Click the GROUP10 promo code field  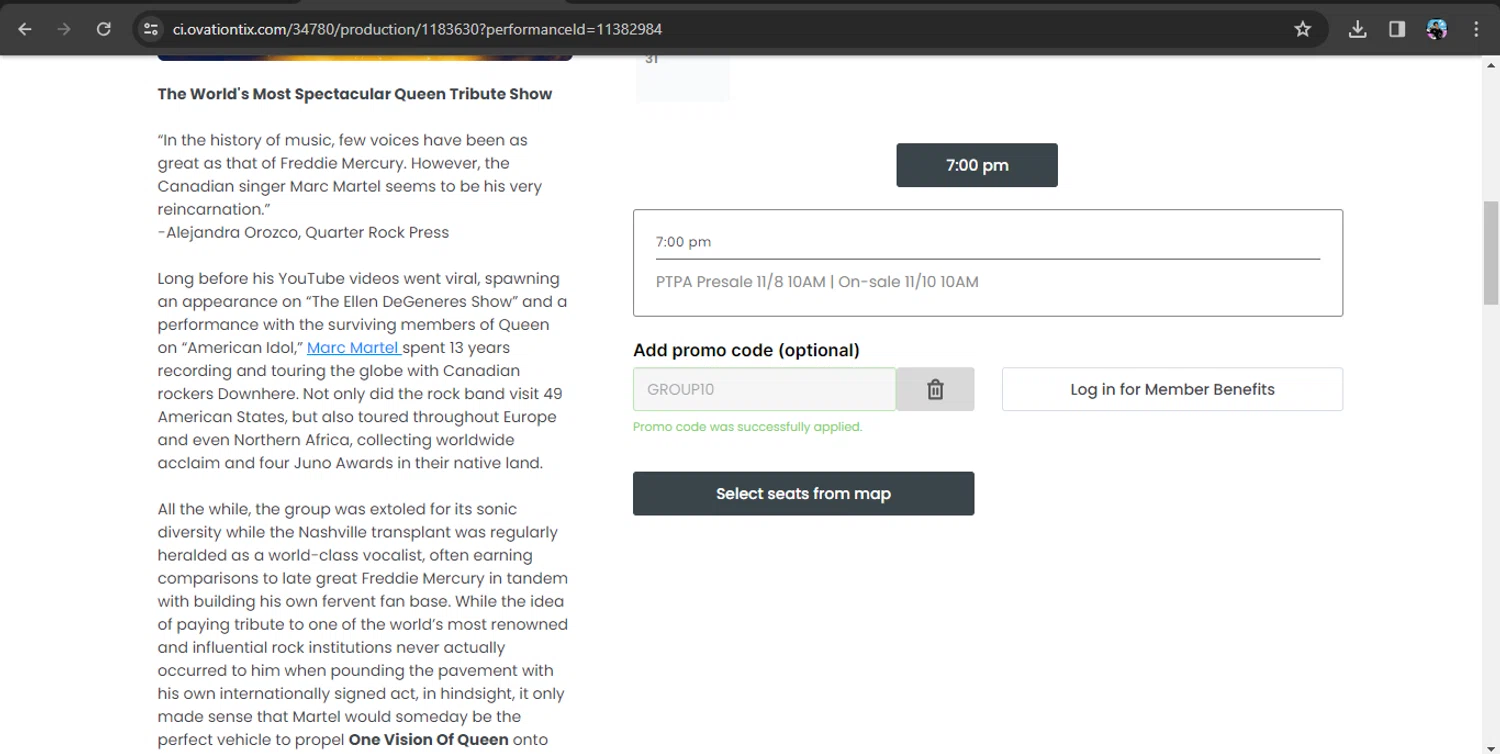764,389
